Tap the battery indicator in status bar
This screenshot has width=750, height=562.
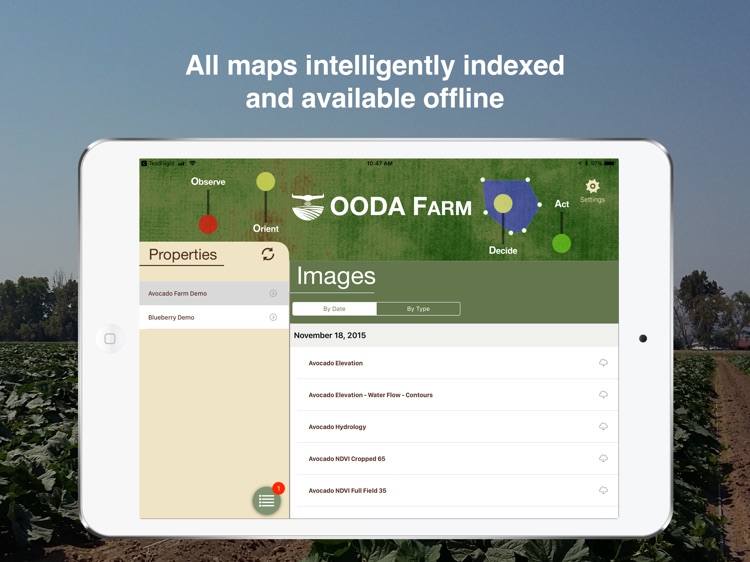click(609, 163)
